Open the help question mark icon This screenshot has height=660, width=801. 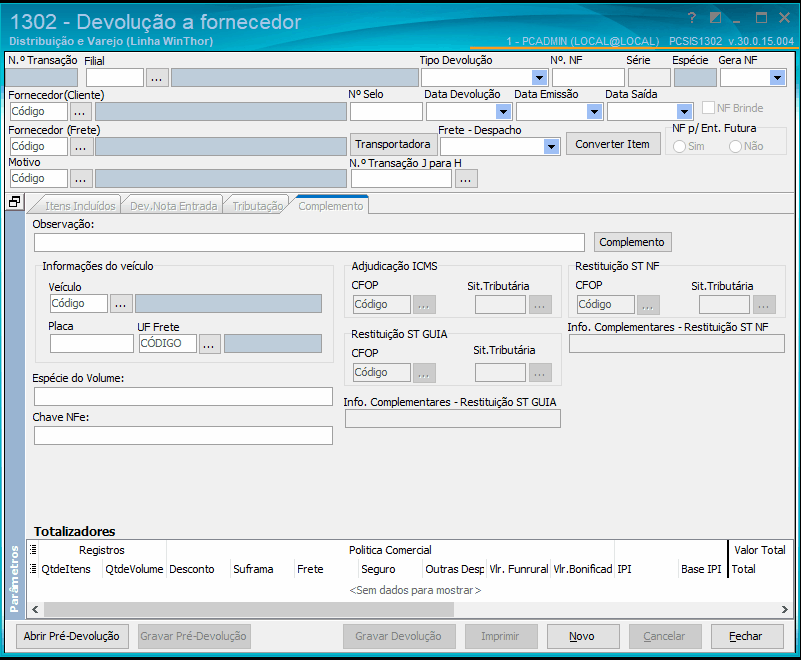pos(692,18)
